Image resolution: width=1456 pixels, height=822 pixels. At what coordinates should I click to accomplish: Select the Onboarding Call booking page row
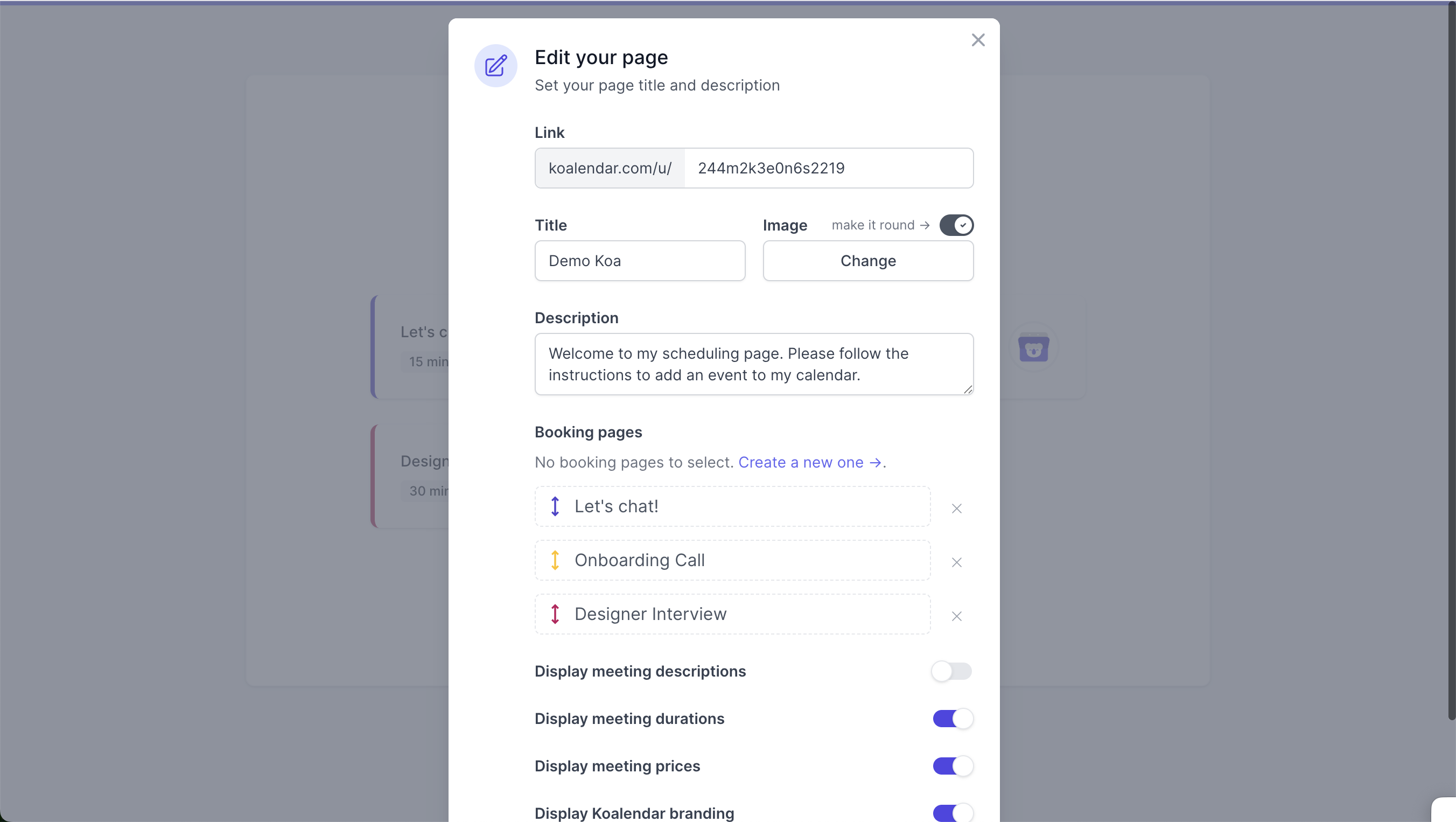(732, 560)
